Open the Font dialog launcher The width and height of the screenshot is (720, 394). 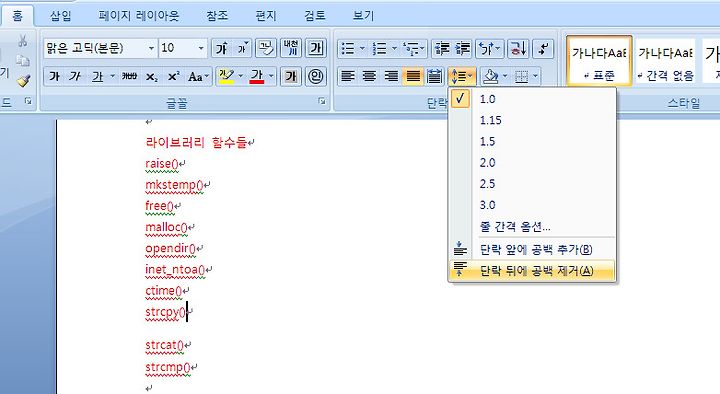tap(322, 101)
